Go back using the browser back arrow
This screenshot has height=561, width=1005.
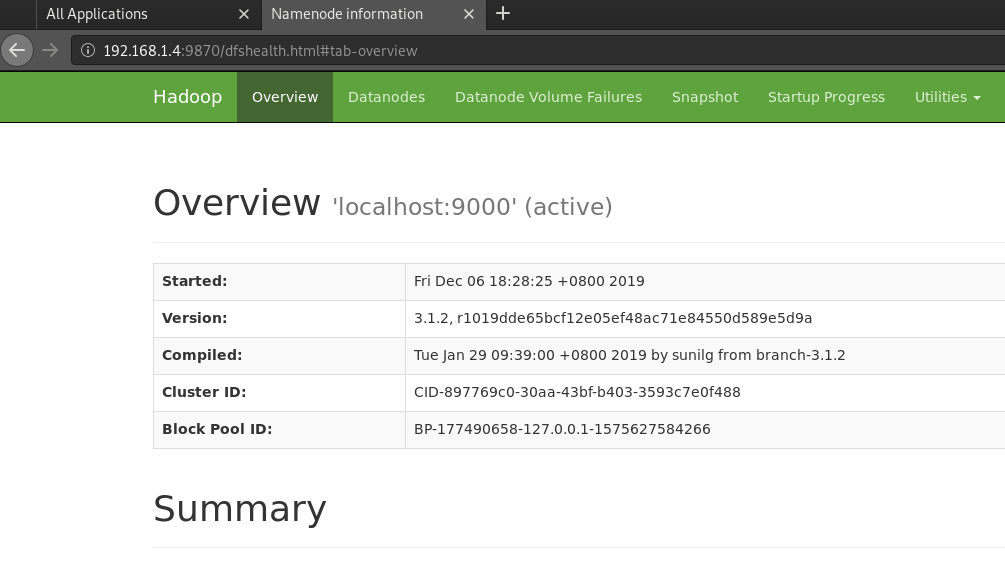click(x=17, y=50)
